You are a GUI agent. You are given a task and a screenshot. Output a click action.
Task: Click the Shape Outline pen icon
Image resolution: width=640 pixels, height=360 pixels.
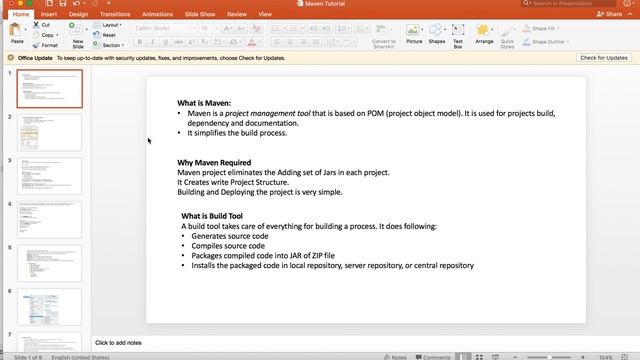[527, 42]
